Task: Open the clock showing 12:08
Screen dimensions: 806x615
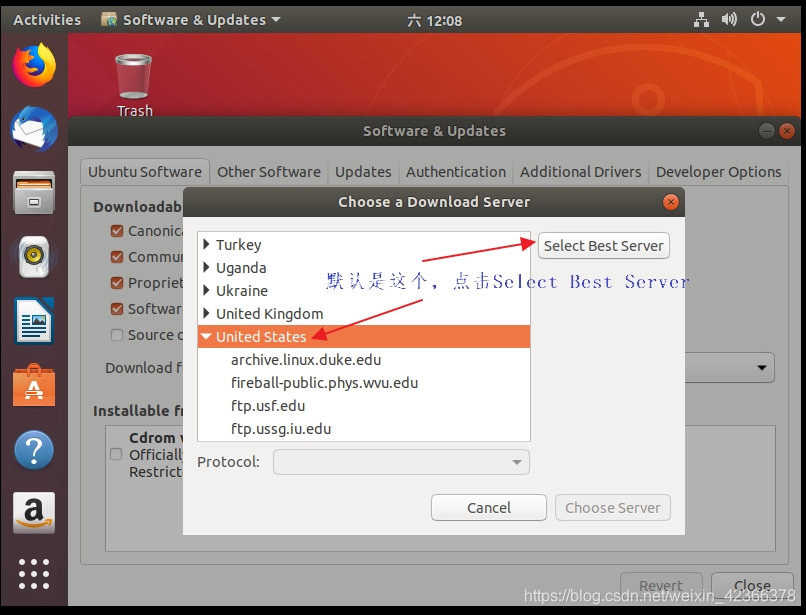Action: 435,21
